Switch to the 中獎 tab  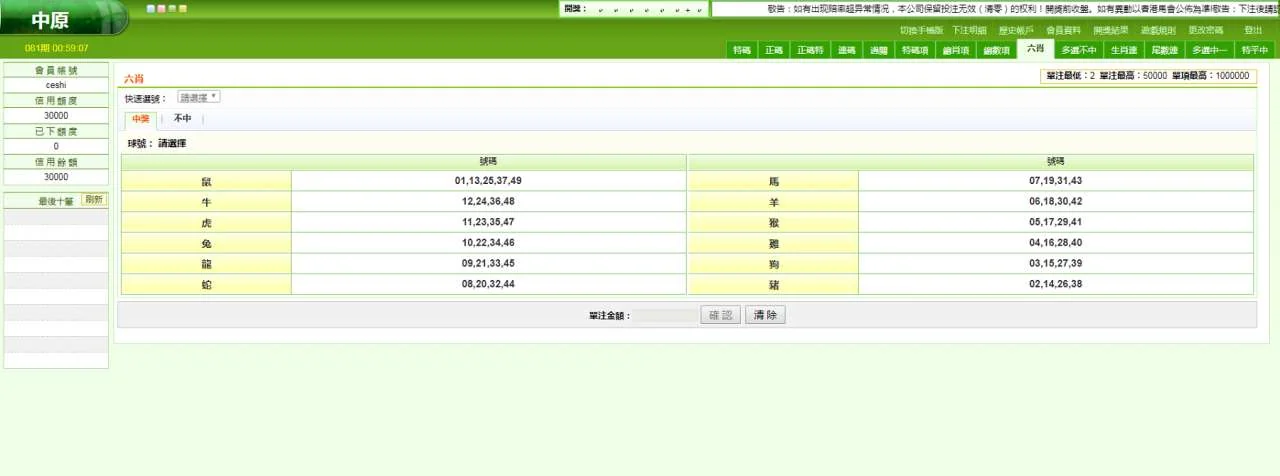pyautogui.click(x=140, y=119)
